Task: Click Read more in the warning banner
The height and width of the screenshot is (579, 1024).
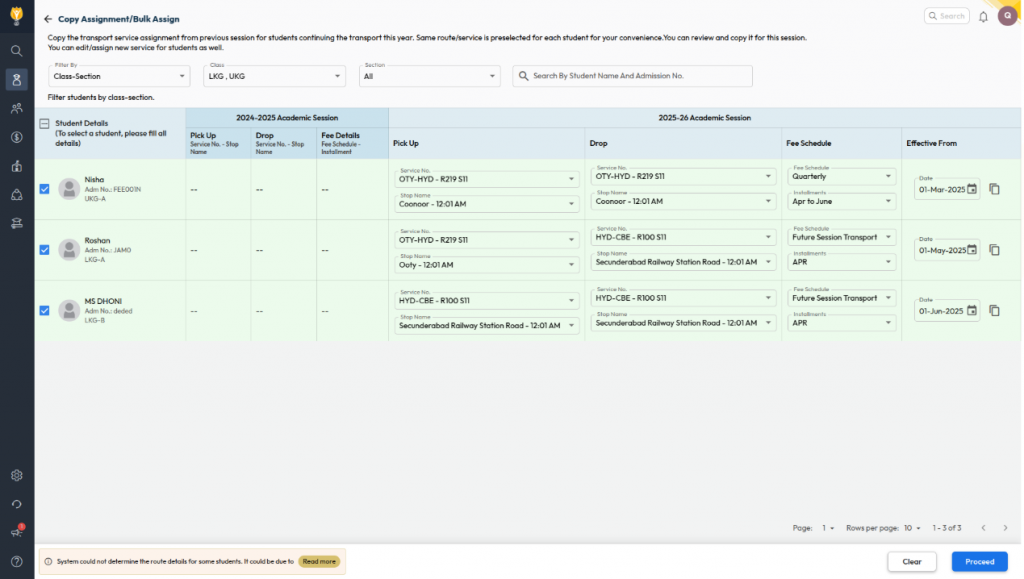Action: (x=319, y=562)
